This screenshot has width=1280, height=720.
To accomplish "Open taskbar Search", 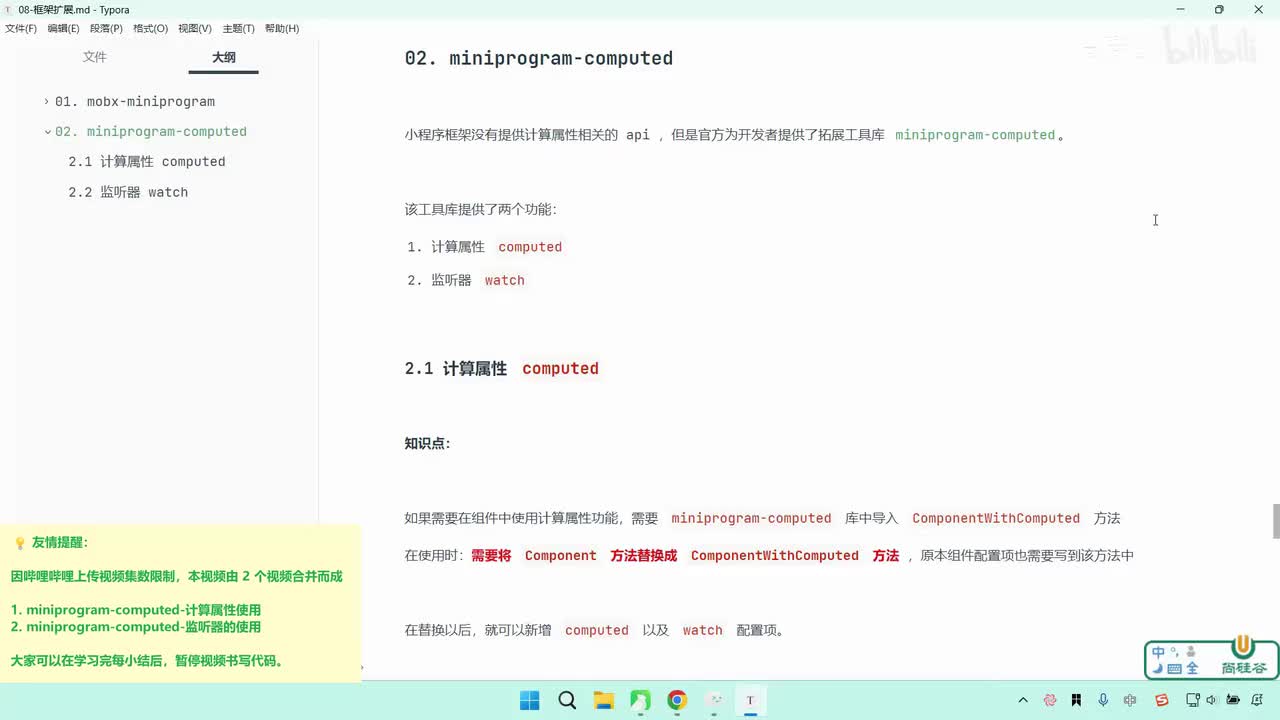I will [567, 700].
